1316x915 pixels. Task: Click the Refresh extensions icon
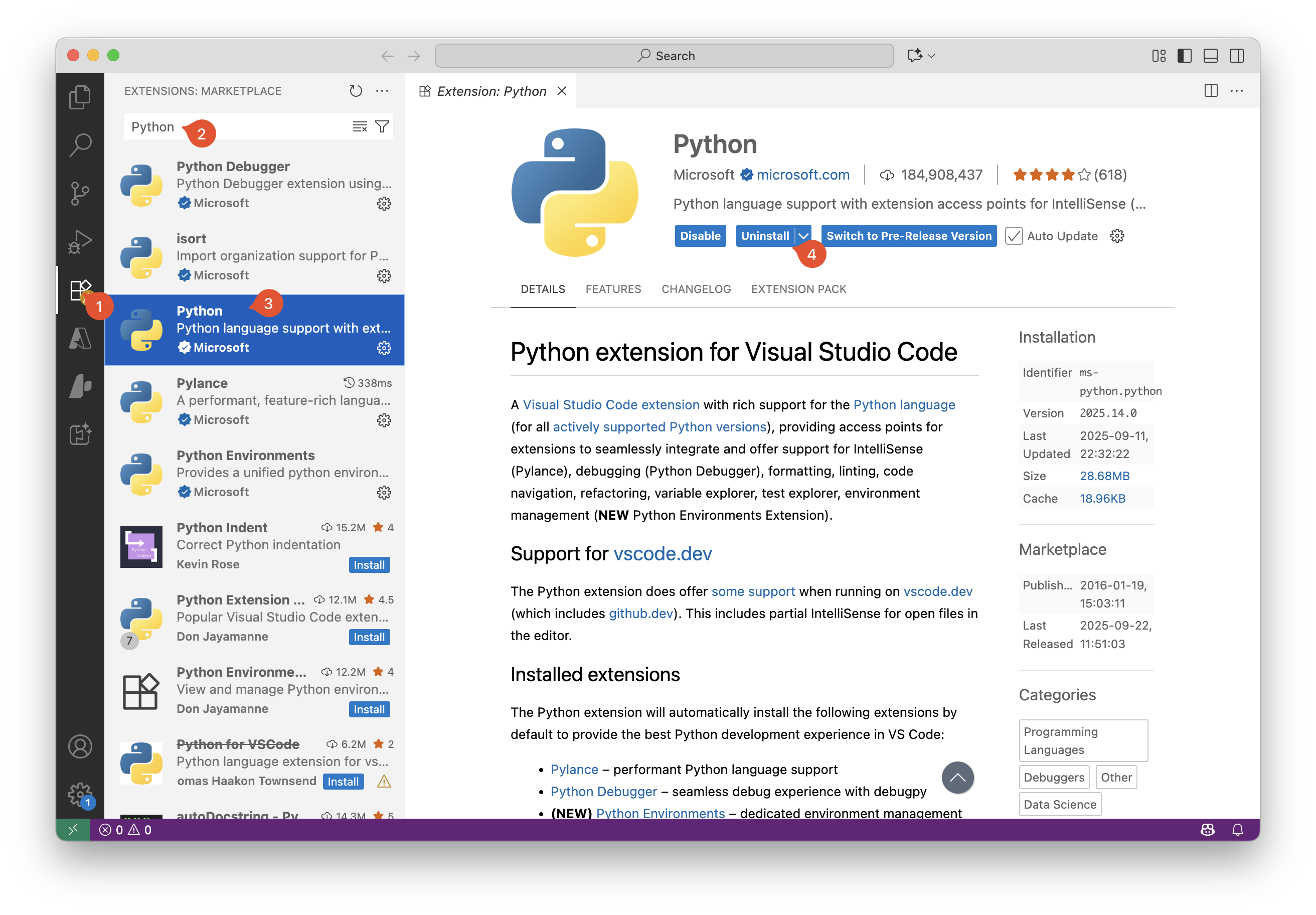click(356, 91)
